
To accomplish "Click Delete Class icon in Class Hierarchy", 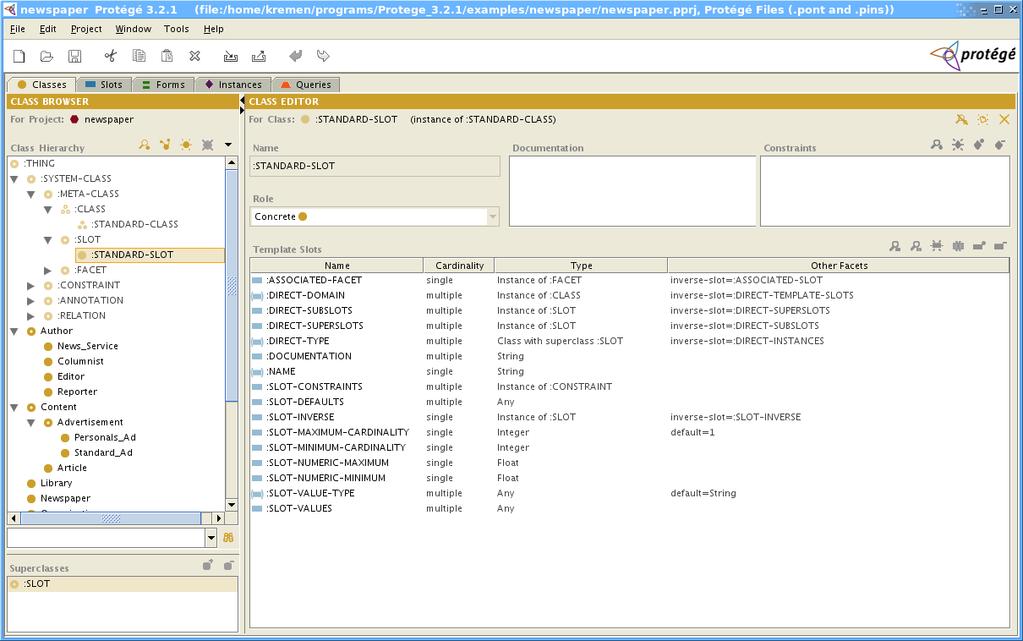I will [x=207, y=145].
